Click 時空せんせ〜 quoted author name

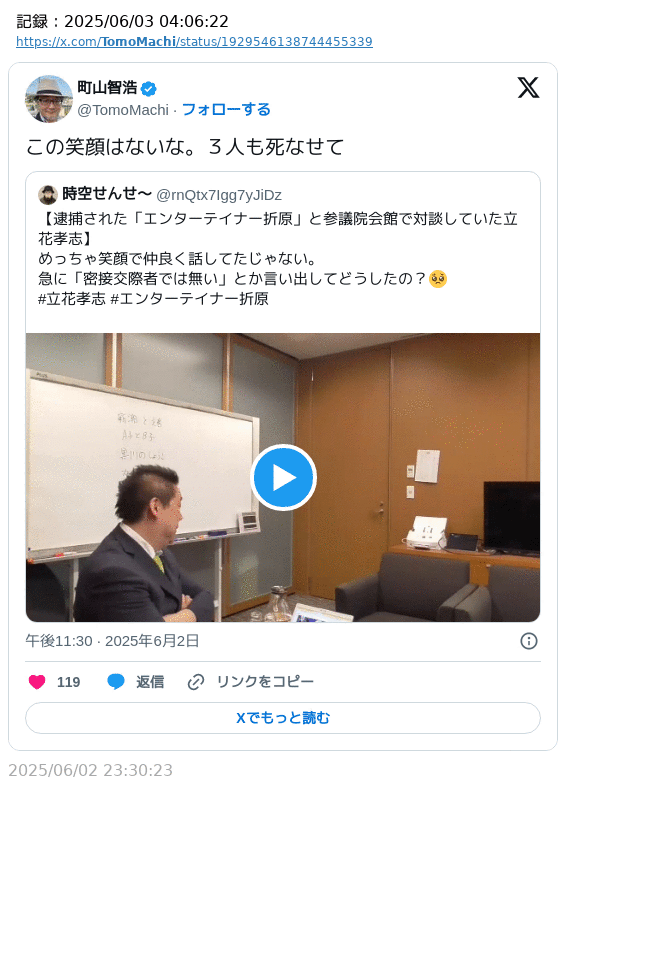(107, 194)
